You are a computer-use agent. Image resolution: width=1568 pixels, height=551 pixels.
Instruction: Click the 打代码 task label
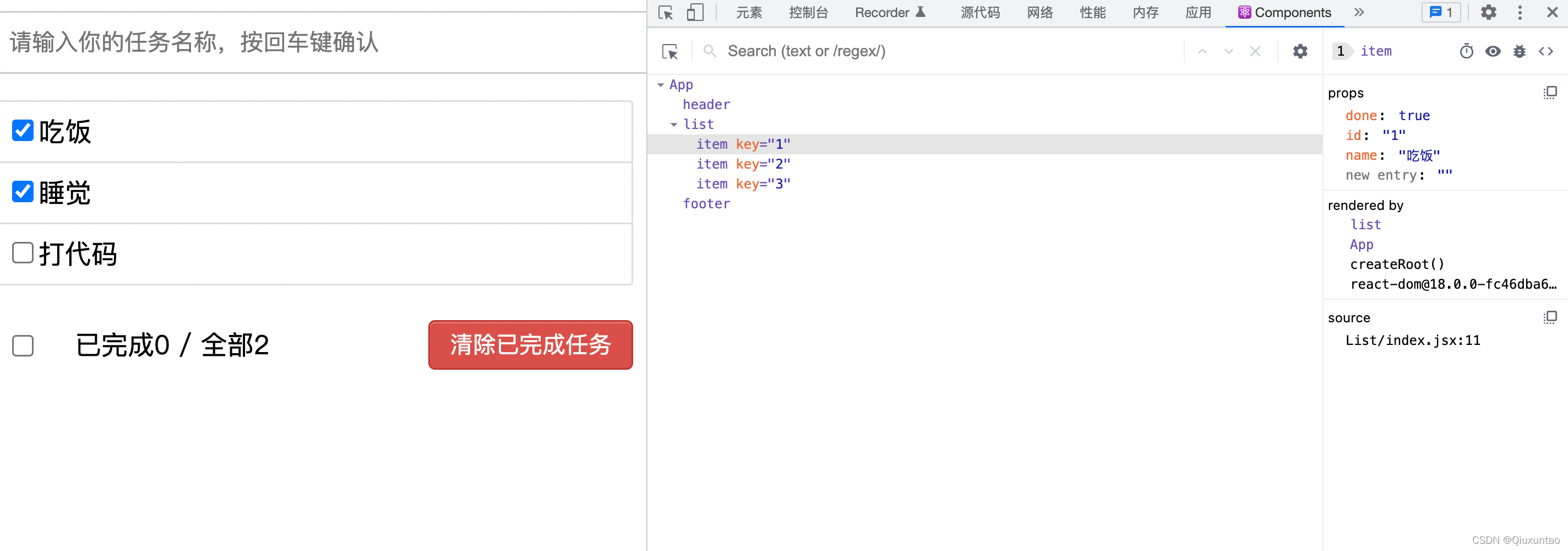[78, 254]
